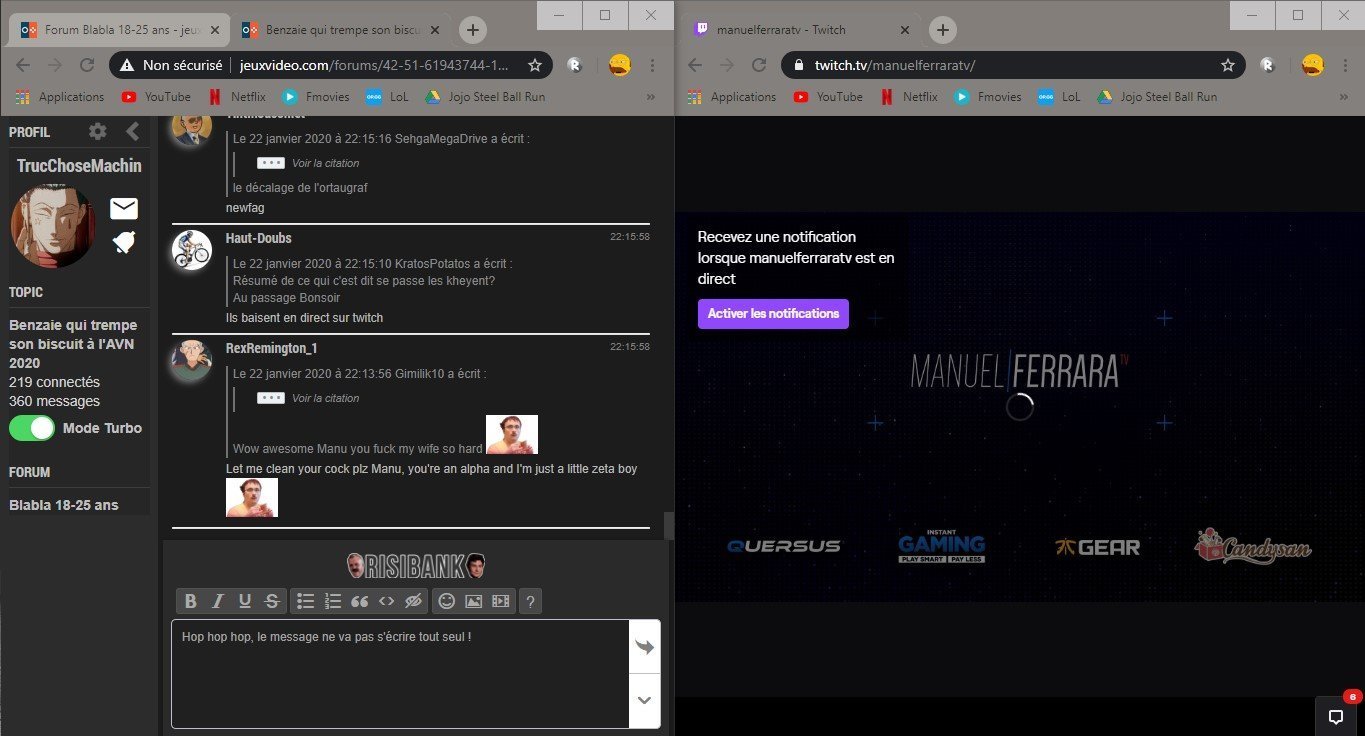Click RexRemington_1 avatar image
The width and height of the screenshot is (1365, 736).
point(191,360)
